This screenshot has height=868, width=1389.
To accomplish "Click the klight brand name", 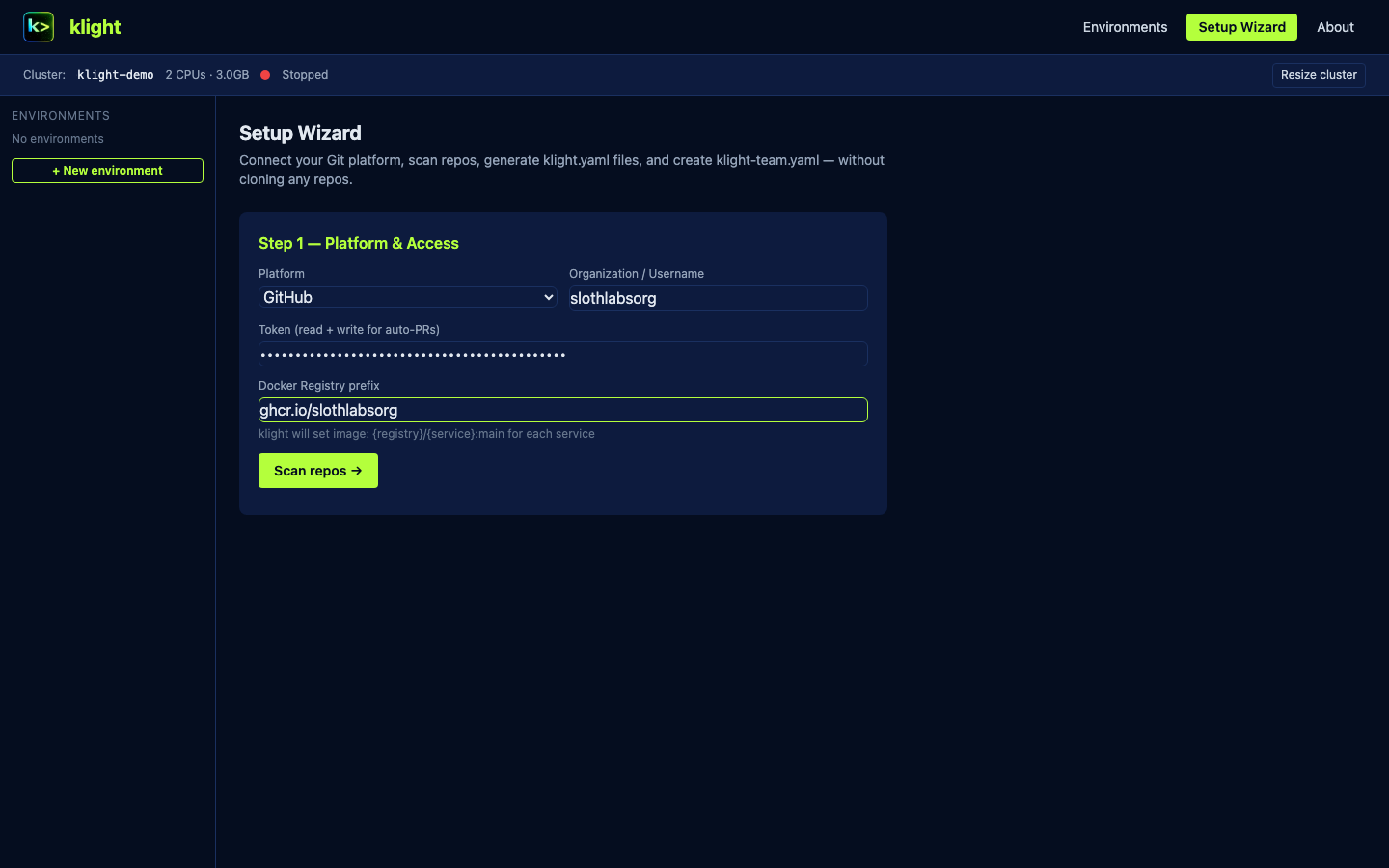I will point(95,27).
